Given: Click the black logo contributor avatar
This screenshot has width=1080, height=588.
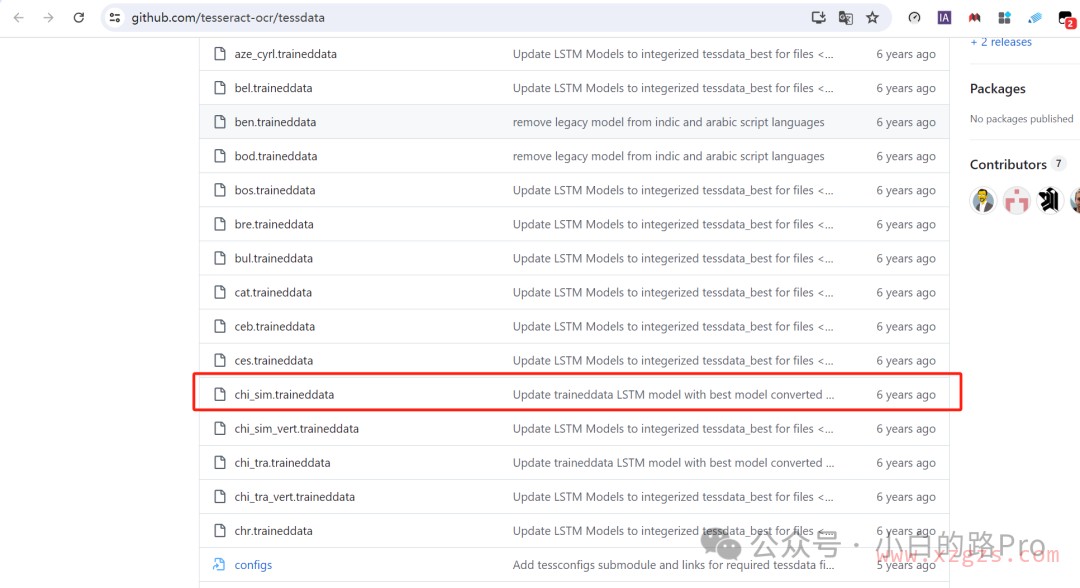Looking at the screenshot, I should coord(1049,200).
